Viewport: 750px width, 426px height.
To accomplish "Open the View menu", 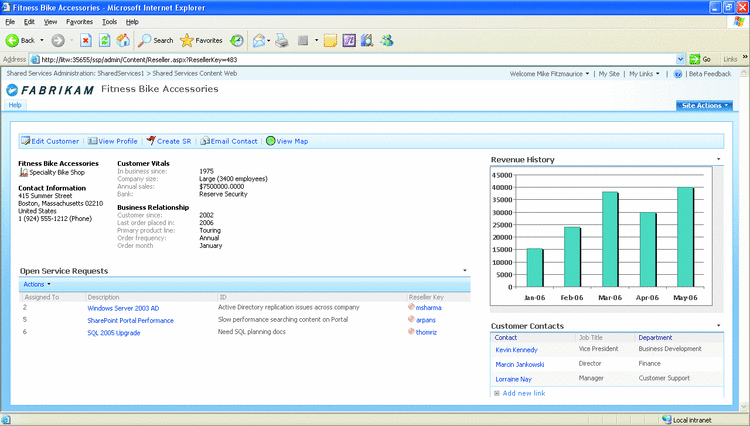I will (50, 22).
